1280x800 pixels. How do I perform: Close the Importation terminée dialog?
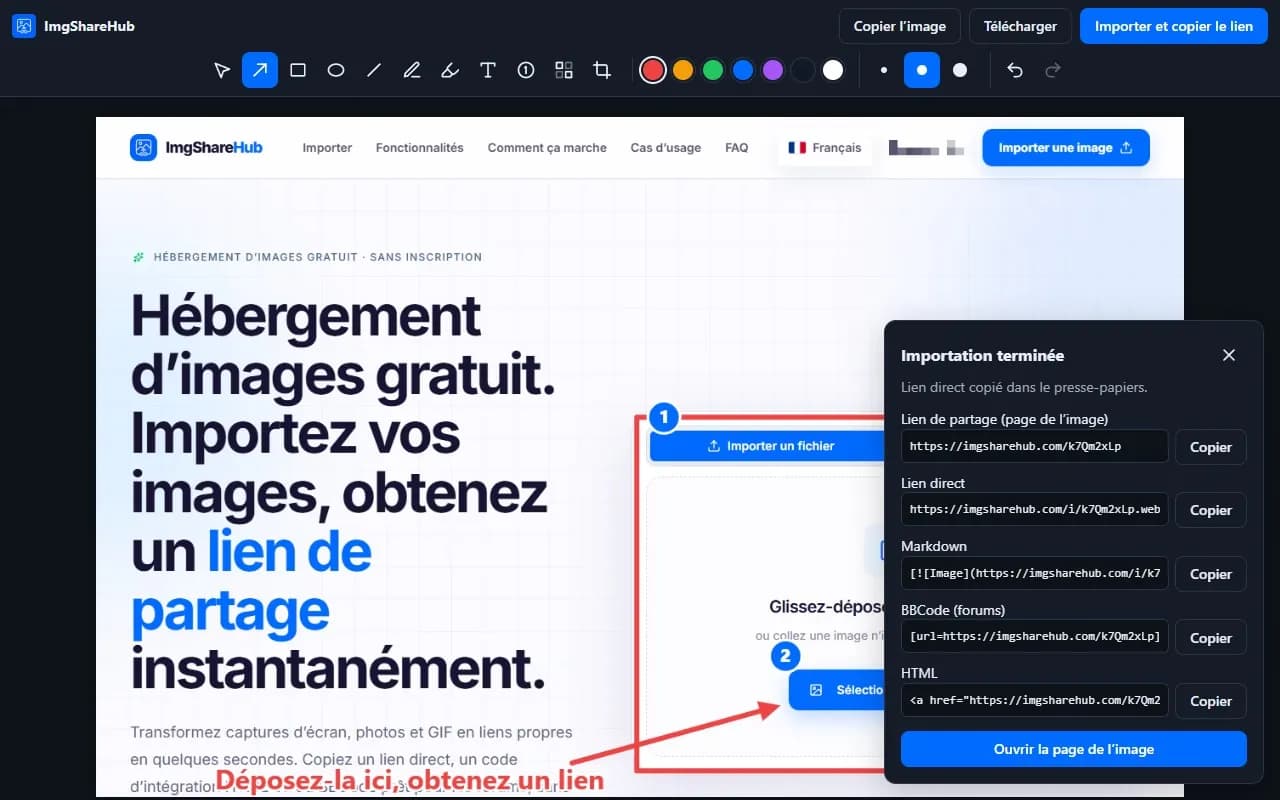1229,355
